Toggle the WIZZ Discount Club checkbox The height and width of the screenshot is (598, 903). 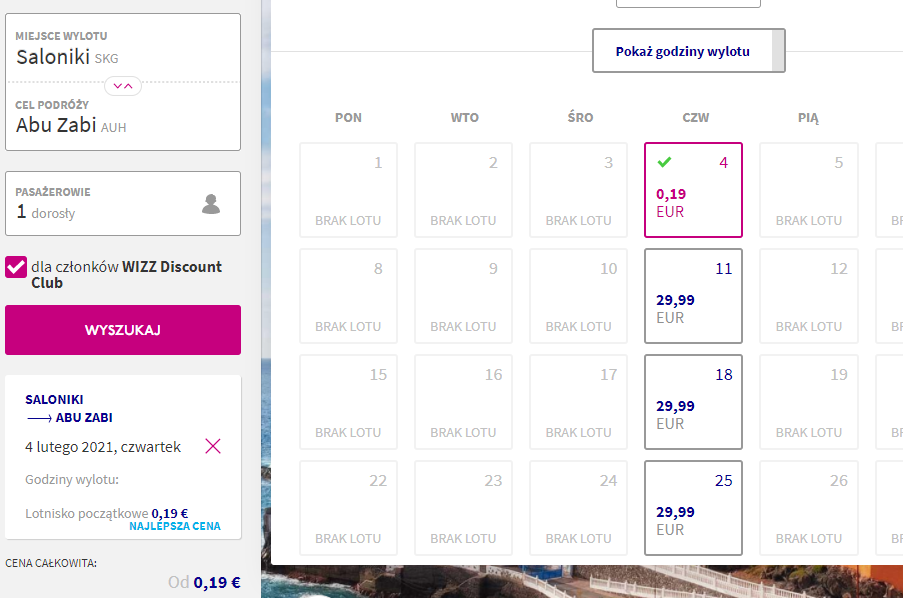pos(16,267)
